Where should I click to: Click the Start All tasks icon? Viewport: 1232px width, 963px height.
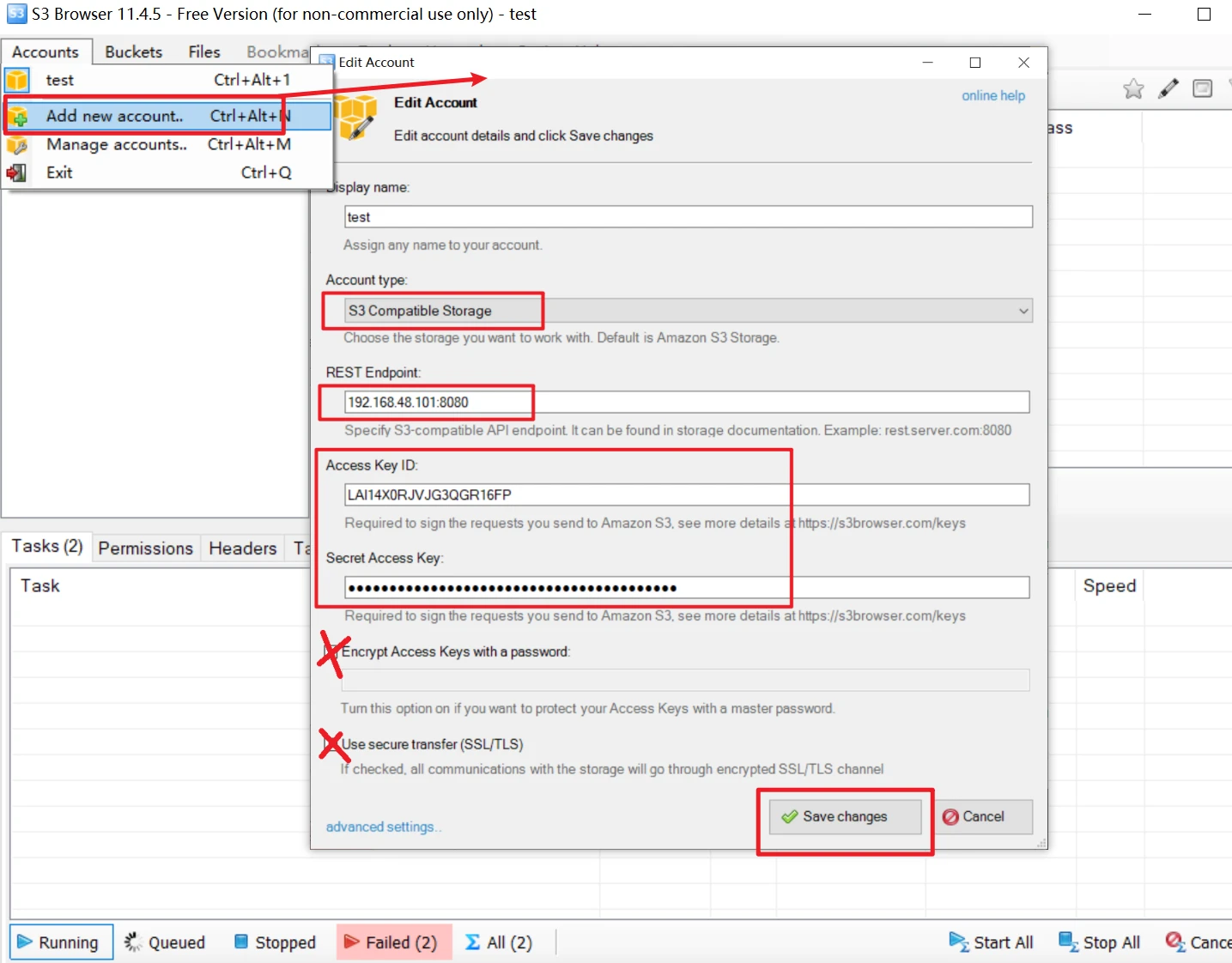(x=992, y=942)
